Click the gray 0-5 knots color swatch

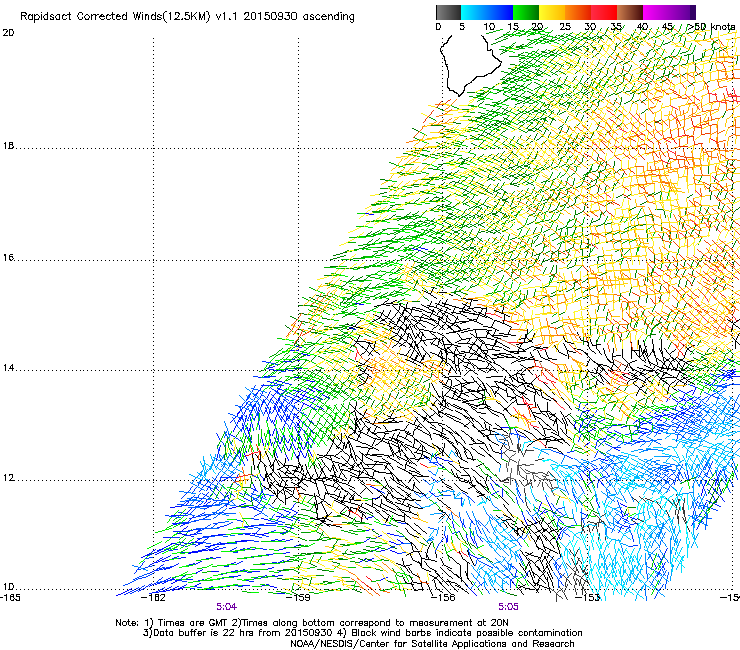[x=448, y=12]
